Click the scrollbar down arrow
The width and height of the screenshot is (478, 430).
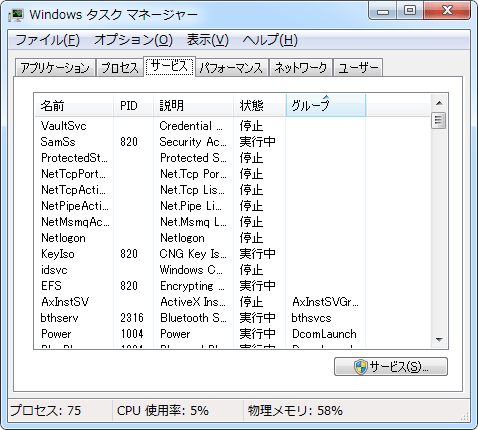pyautogui.click(x=439, y=340)
